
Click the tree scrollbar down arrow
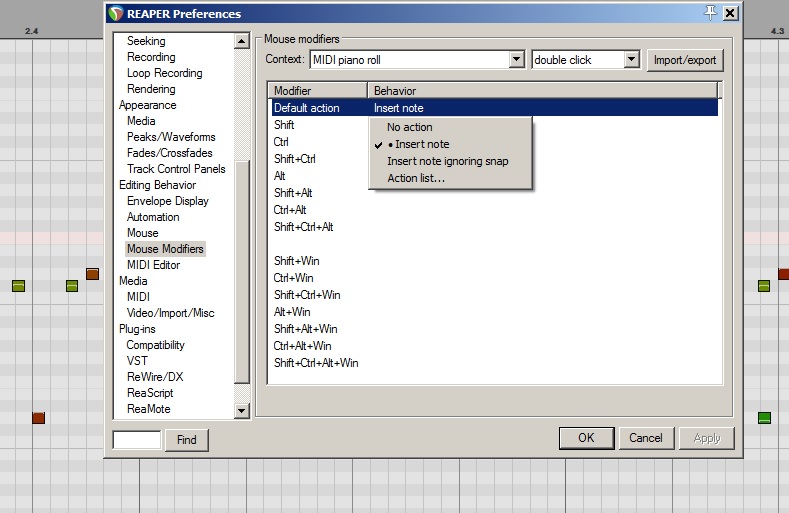242,411
